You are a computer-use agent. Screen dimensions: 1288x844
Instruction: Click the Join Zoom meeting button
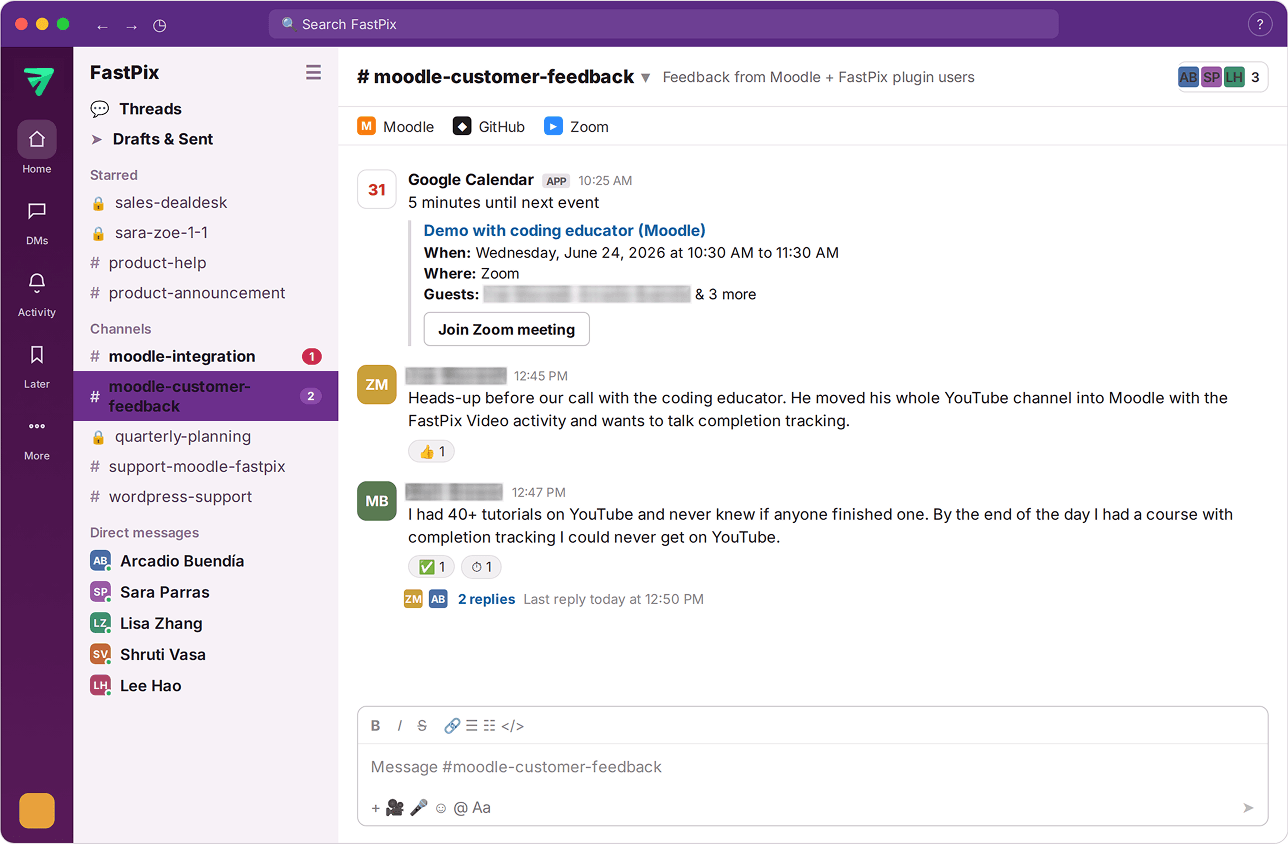click(507, 329)
